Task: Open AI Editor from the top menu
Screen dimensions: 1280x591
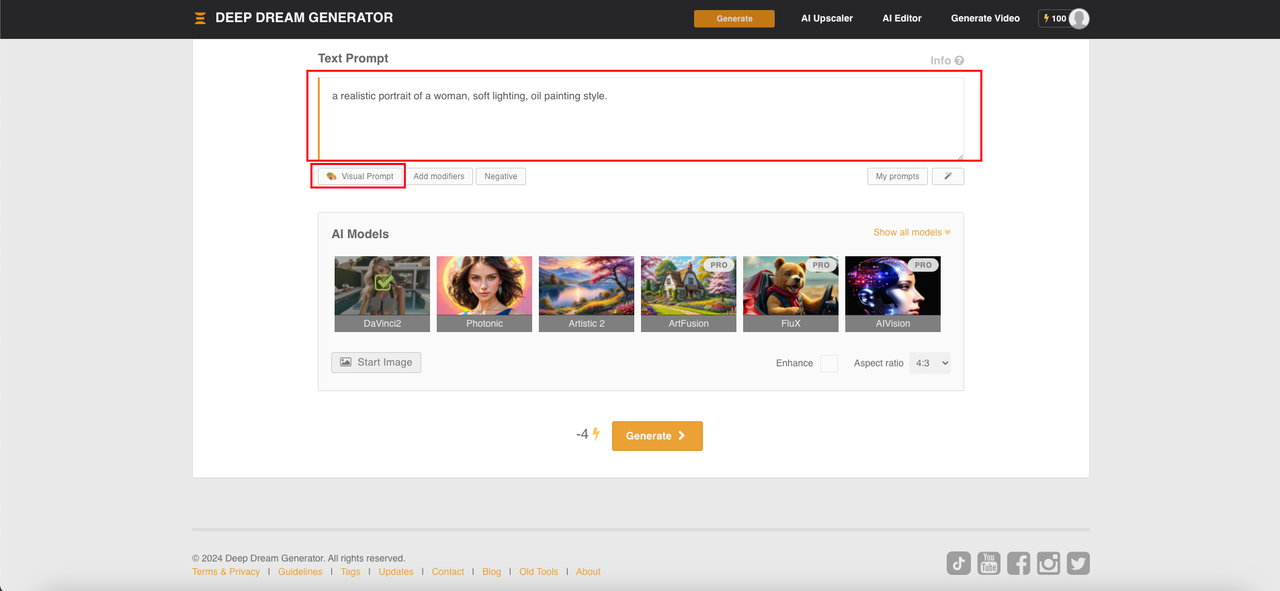Action: point(902,18)
